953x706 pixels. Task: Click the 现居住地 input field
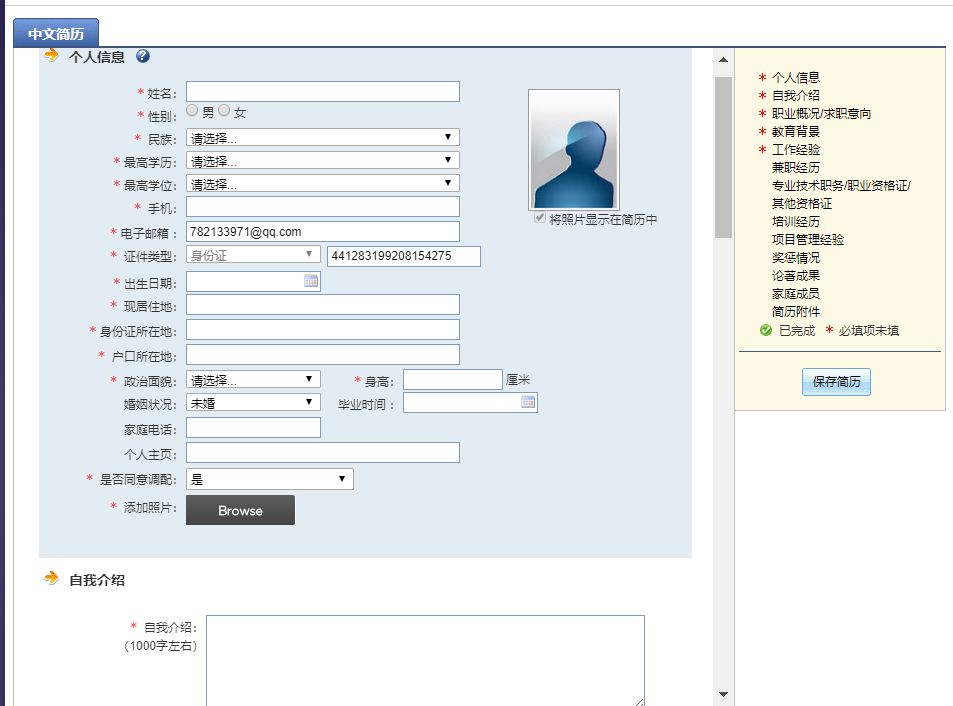coord(323,304)
